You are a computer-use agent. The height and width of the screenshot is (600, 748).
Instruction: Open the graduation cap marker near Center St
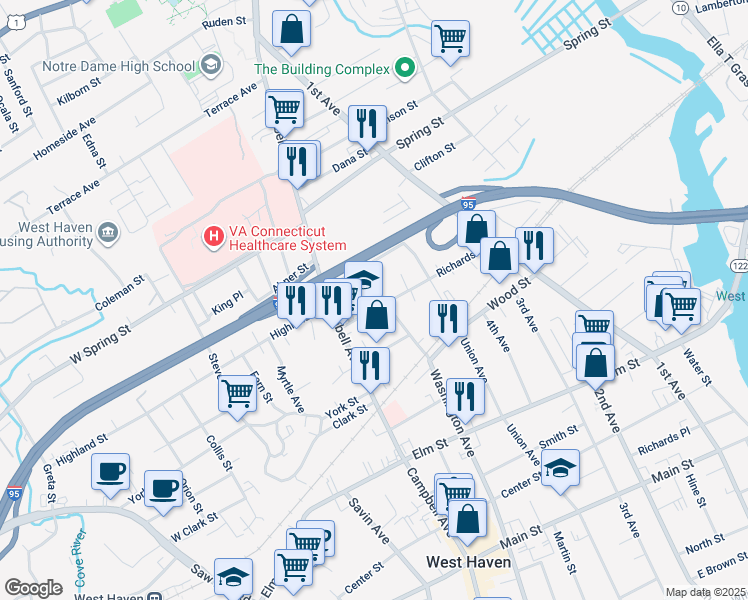[x=561, y=471]
